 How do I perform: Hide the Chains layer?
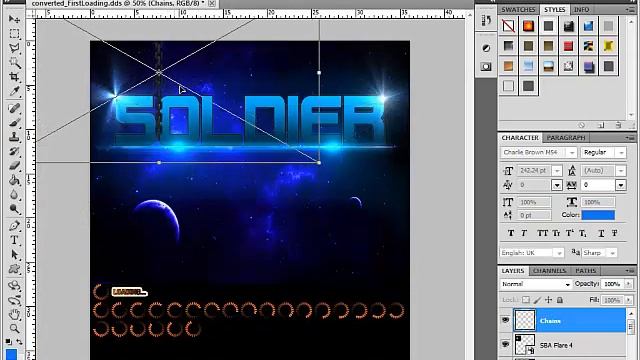pos(505,320)
